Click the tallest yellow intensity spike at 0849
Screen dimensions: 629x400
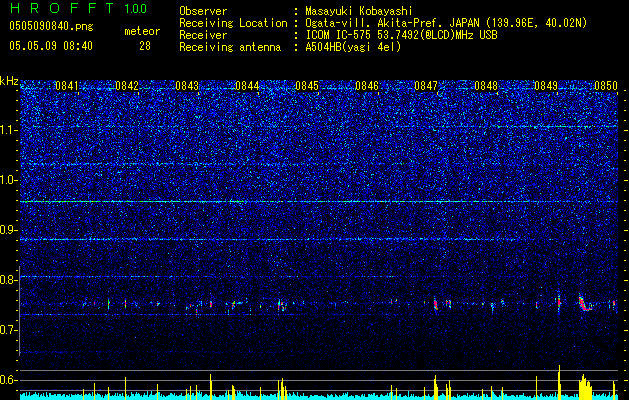coord(559,382)
